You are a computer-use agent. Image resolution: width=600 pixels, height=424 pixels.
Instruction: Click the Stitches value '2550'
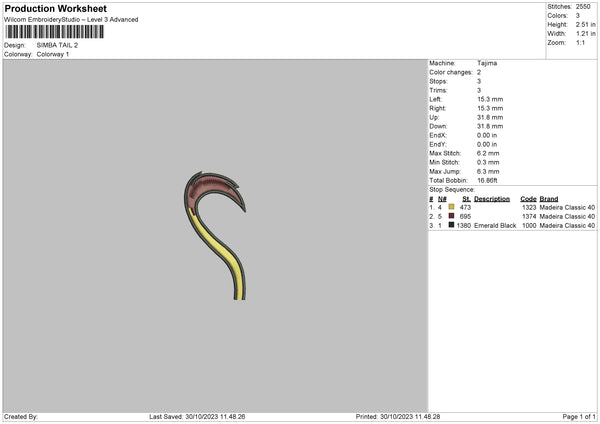click(x=583, y=7)
